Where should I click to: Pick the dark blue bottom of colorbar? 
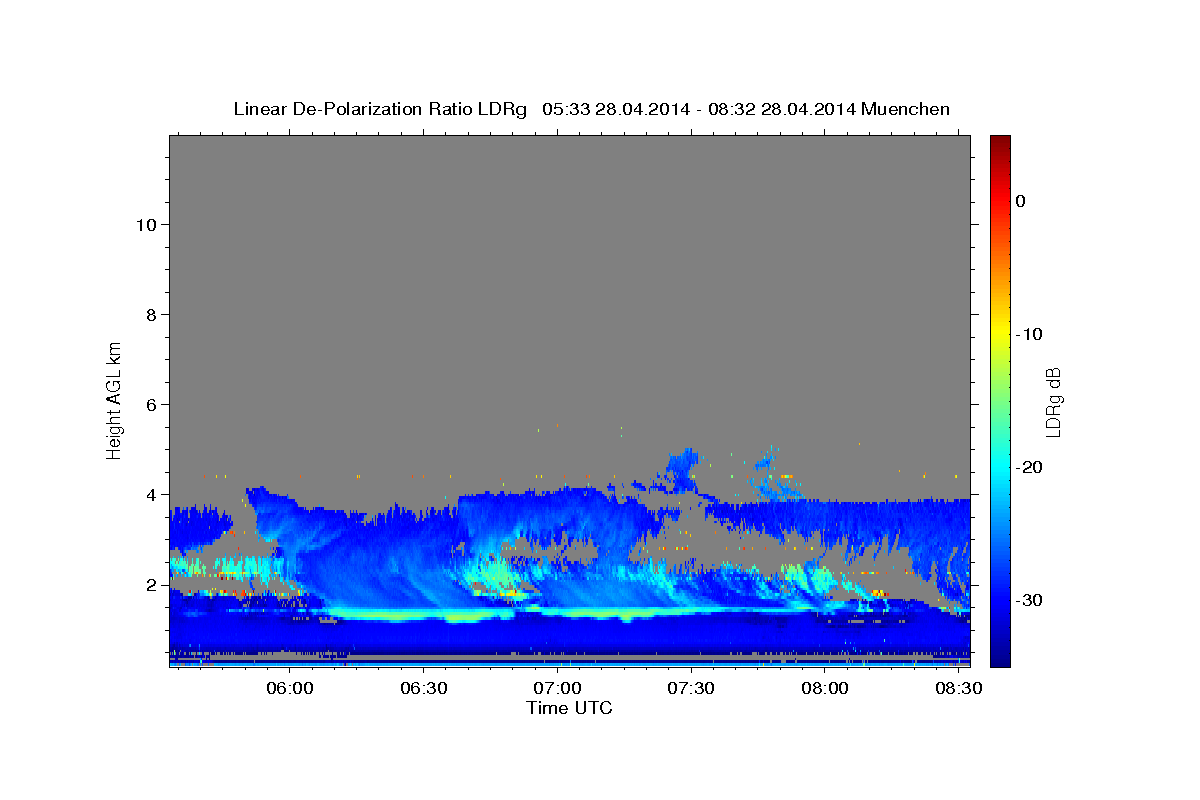[1000, 660]
